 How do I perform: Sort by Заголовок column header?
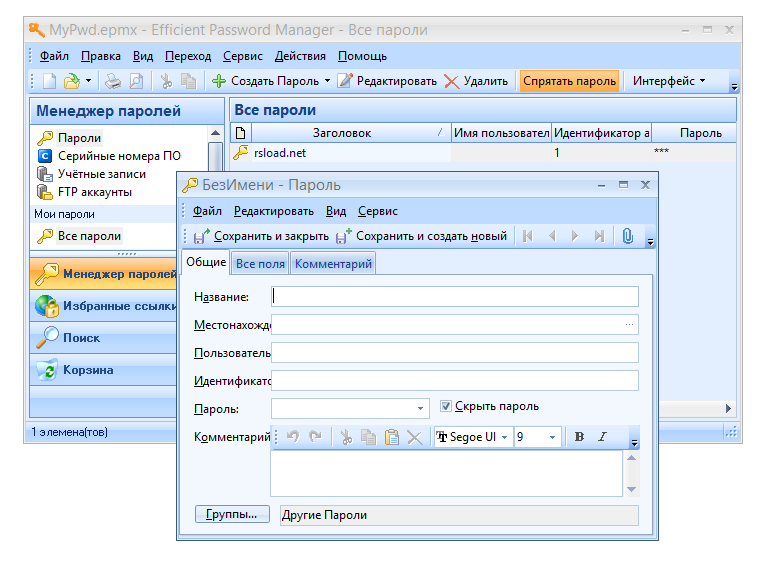[351, 133]
